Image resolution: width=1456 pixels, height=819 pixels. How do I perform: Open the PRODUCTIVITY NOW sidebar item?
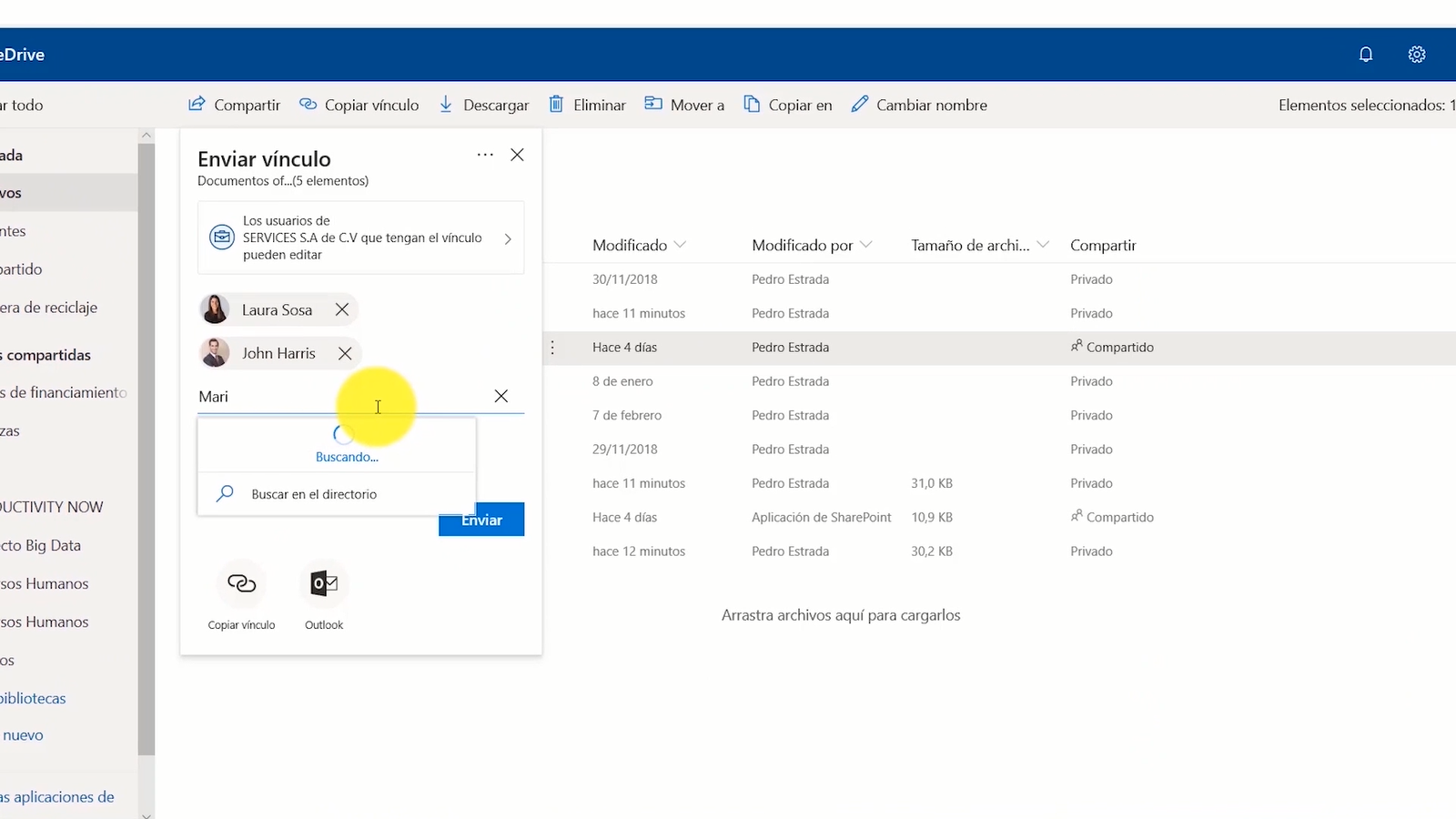coord(52,507)
